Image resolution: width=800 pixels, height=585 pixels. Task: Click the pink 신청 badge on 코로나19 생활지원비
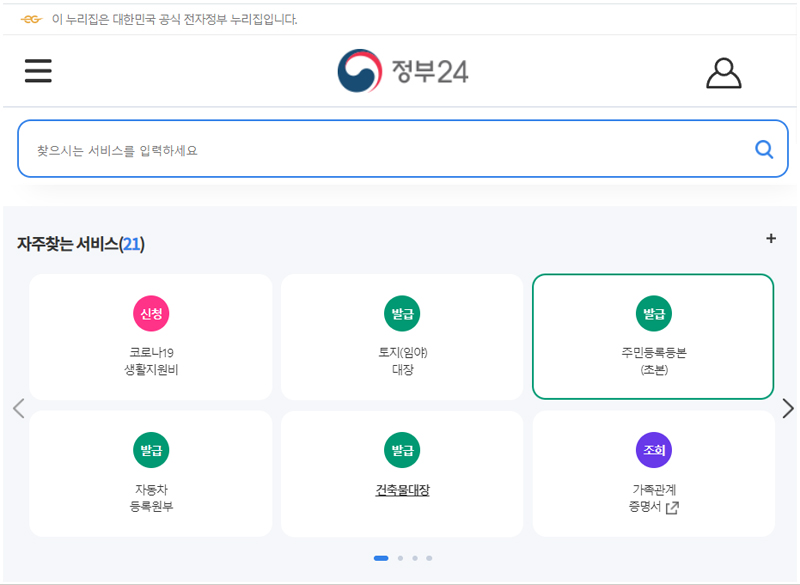pos(151,313)
